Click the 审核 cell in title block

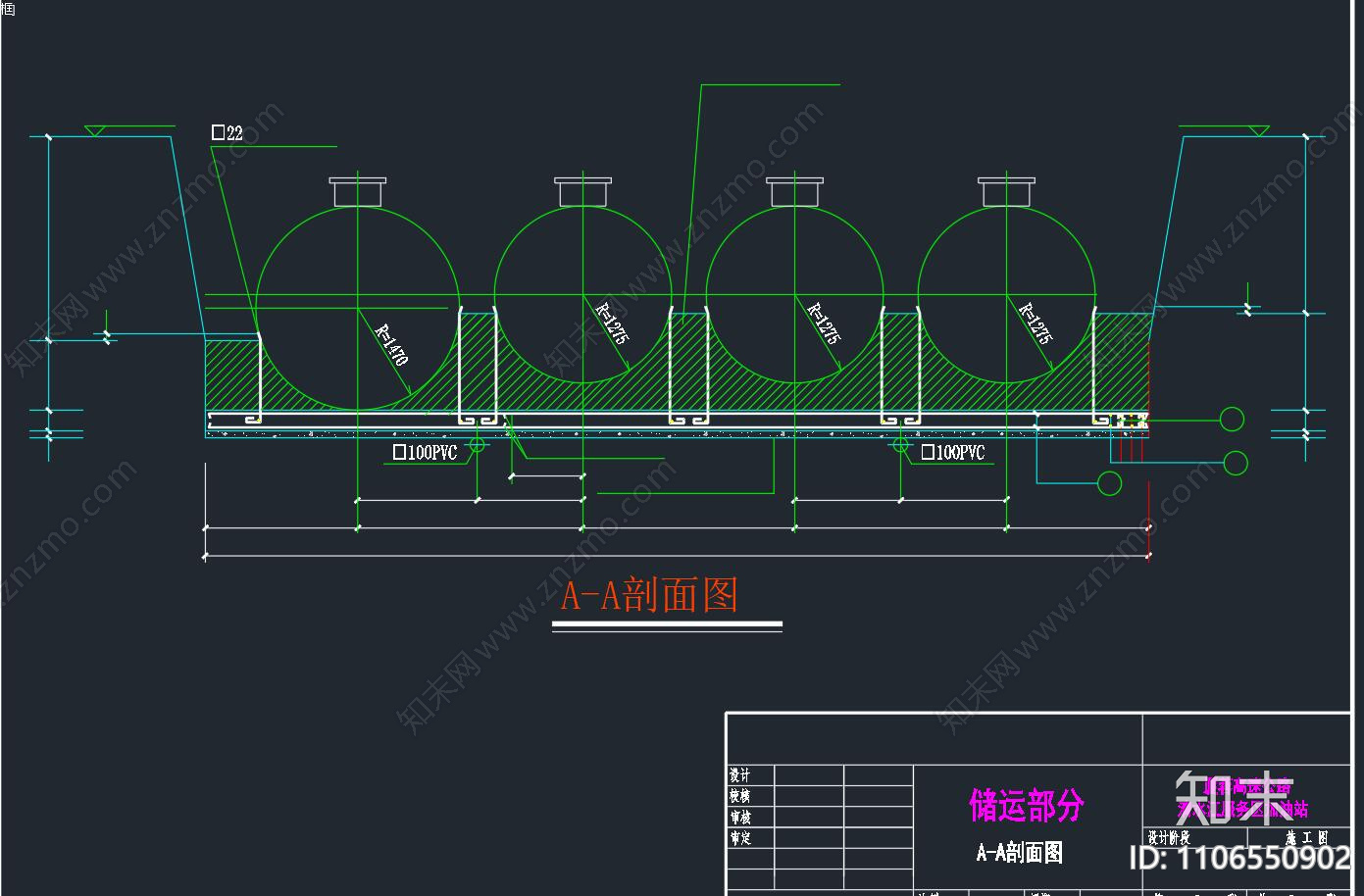pyautogui.click(x=739, y=817)
